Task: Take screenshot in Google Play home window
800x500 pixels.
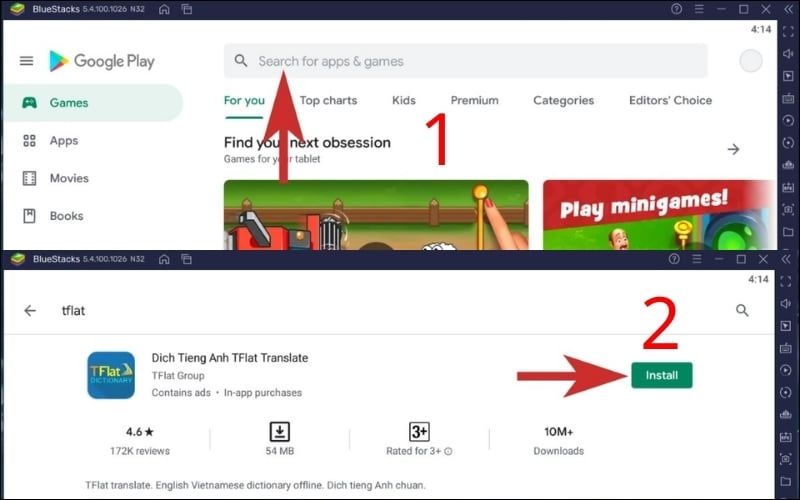Action: [x=788, y=209]
